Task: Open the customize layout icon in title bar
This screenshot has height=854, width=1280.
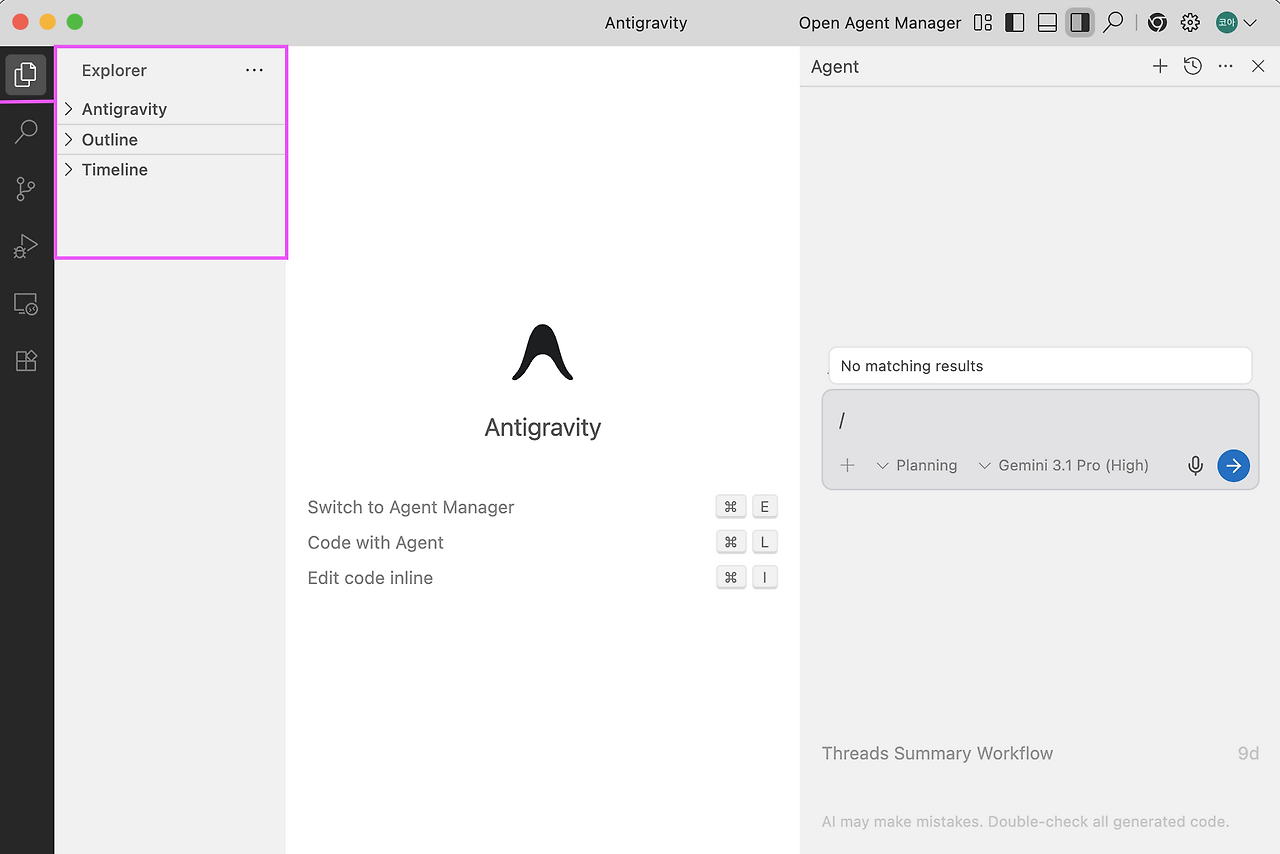Action: [983, 23]
